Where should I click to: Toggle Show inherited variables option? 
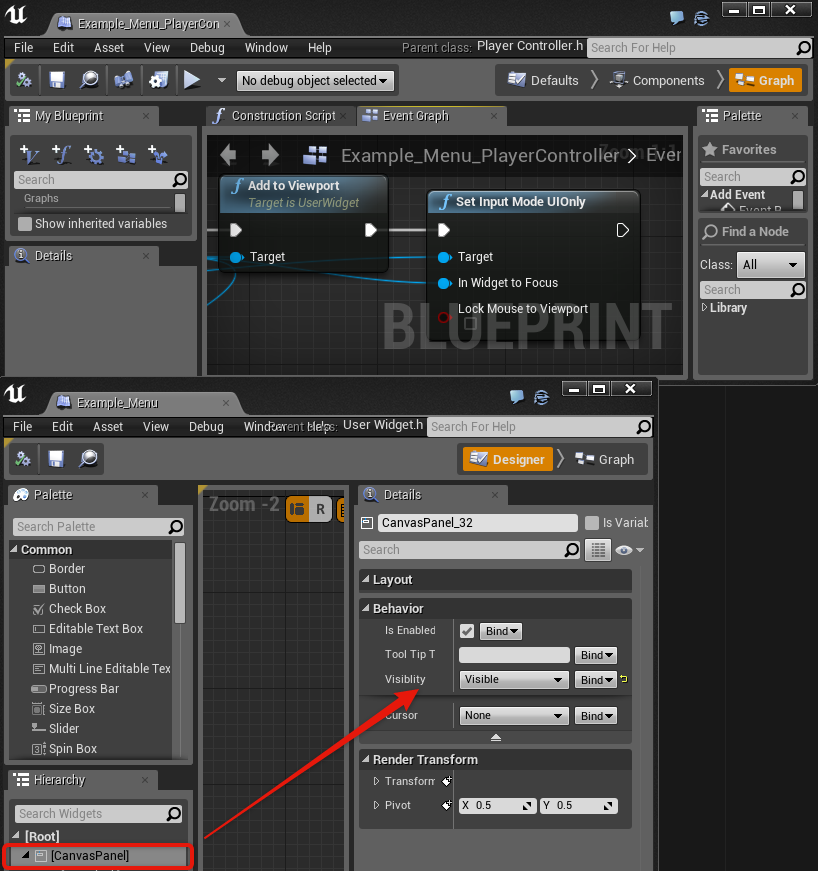tap(25, 223)
